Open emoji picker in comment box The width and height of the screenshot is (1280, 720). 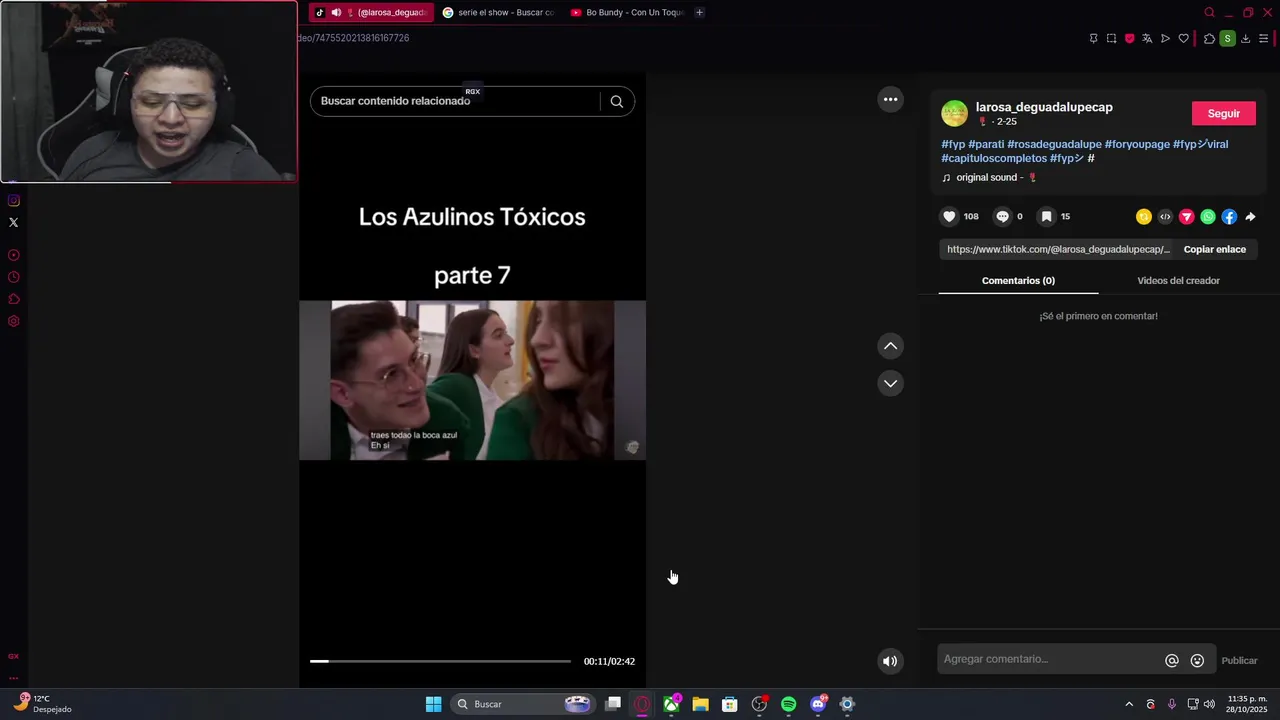[1197, 660]
